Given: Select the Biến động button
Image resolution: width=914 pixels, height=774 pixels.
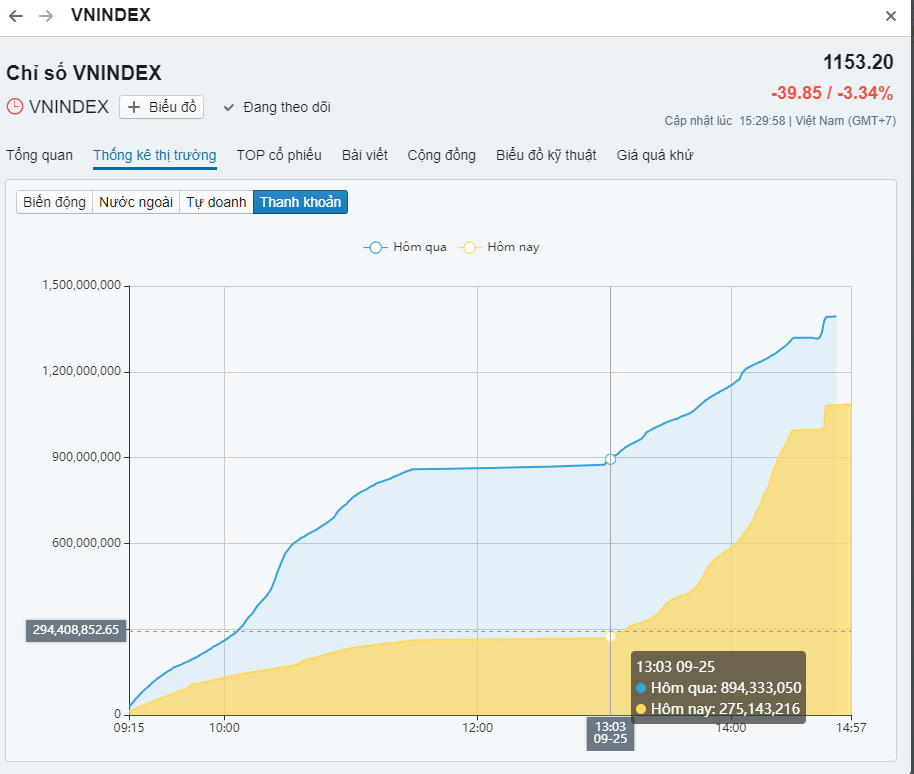Looking at the screenshot, I should (x=55, y=202).
